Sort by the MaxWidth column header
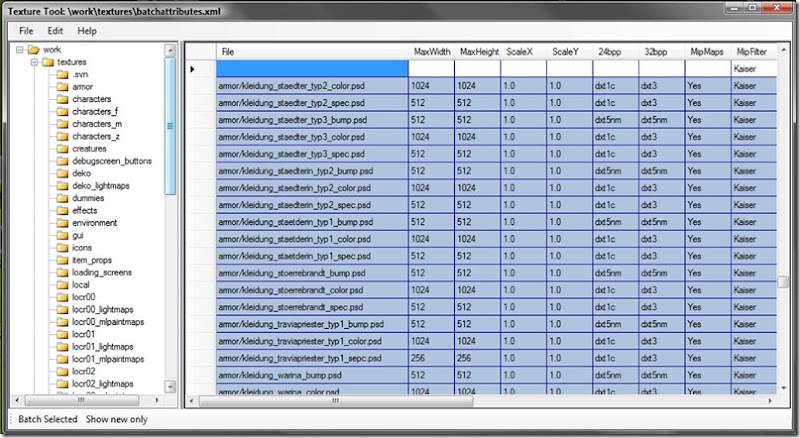800x438 pixels. point(432,52)
